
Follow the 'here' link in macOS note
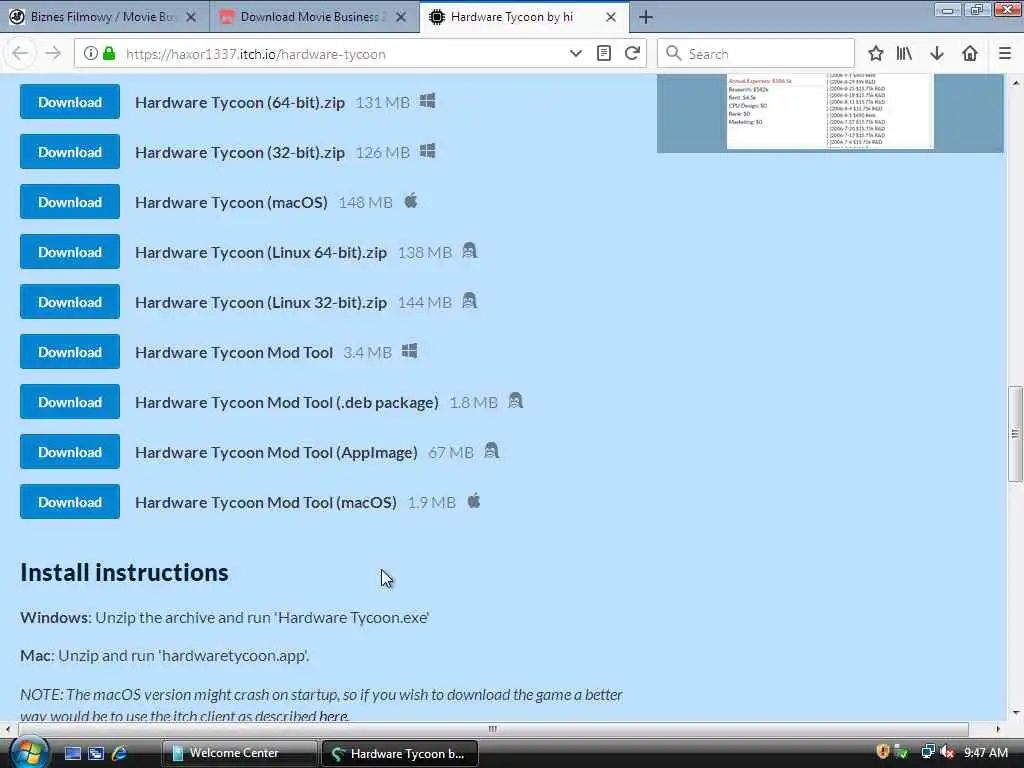click(333, 716)
